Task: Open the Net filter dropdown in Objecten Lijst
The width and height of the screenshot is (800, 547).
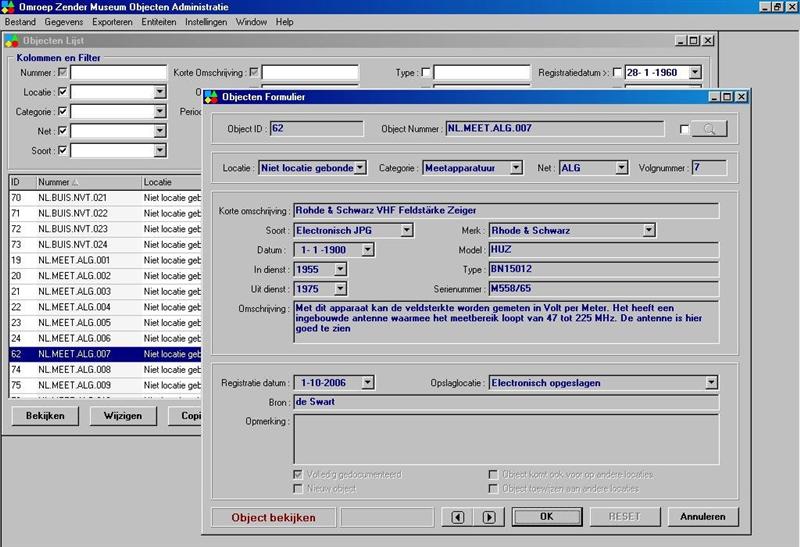Action: (160, 131)
